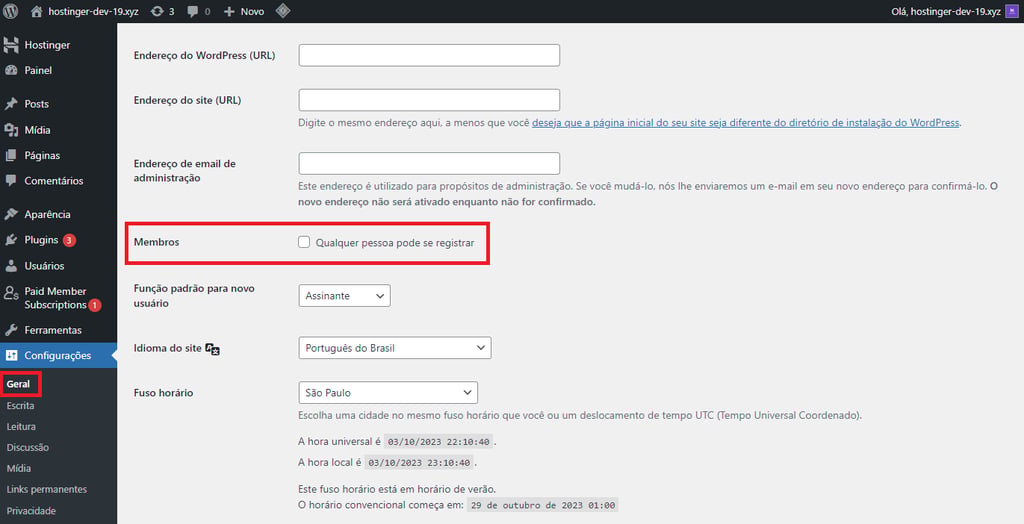Click the Membros label

(x=156, y=242)
